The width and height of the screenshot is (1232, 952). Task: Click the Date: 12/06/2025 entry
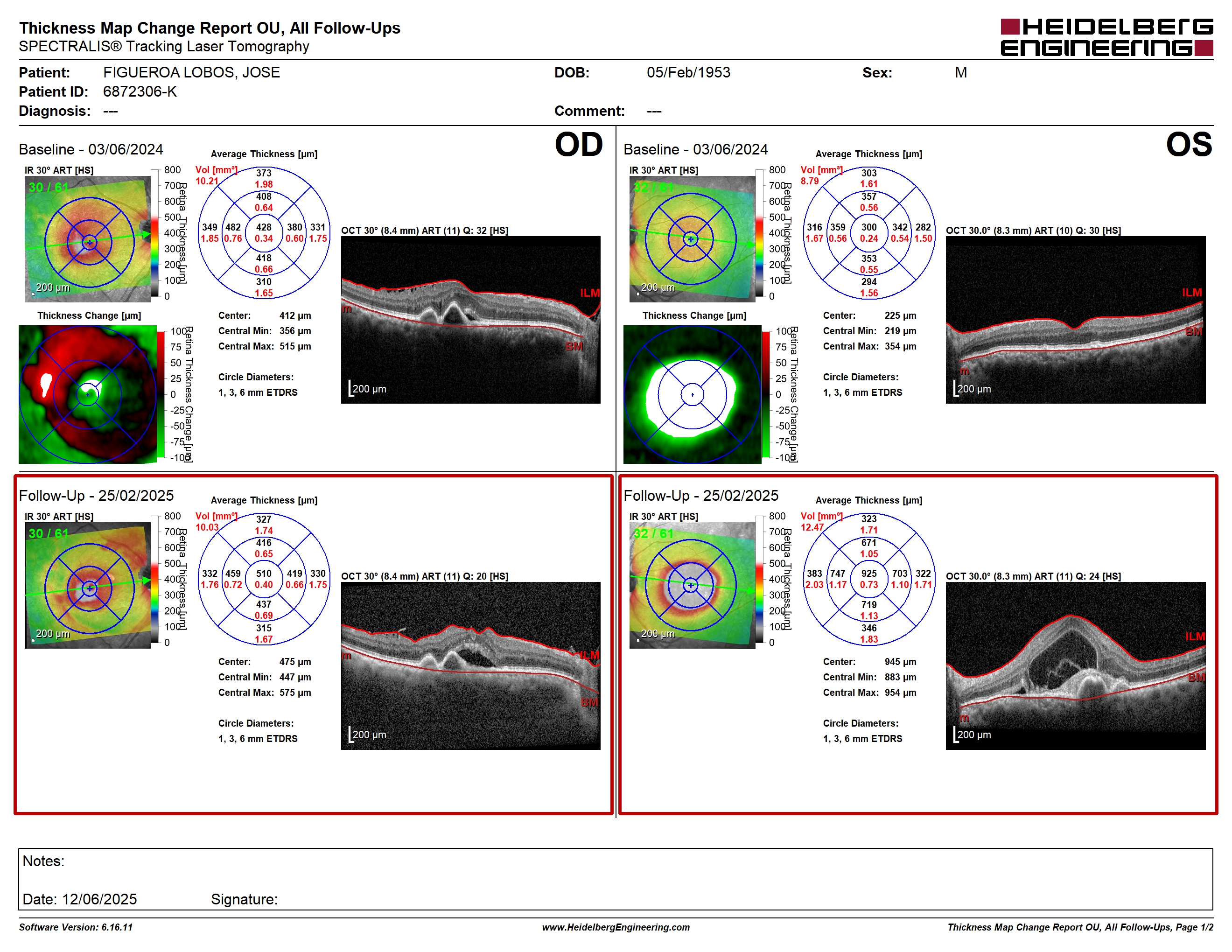[x=79, y=900]
